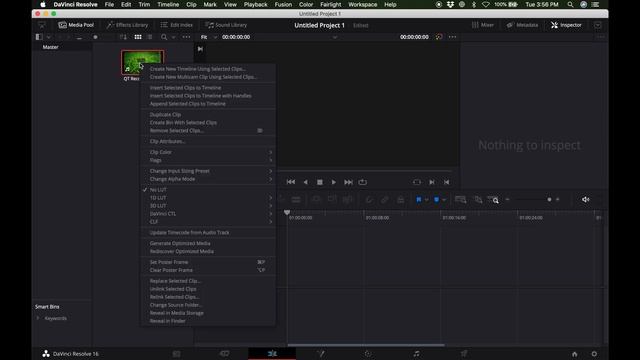Select the Master bin
Viewport: 640px width, 360px height.
(x=51, y=47)
